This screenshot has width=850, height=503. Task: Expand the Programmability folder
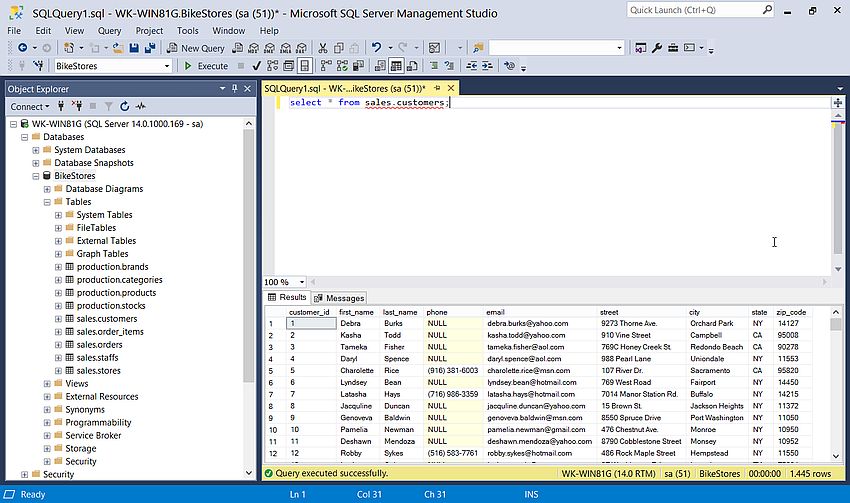tap(47, 423)
